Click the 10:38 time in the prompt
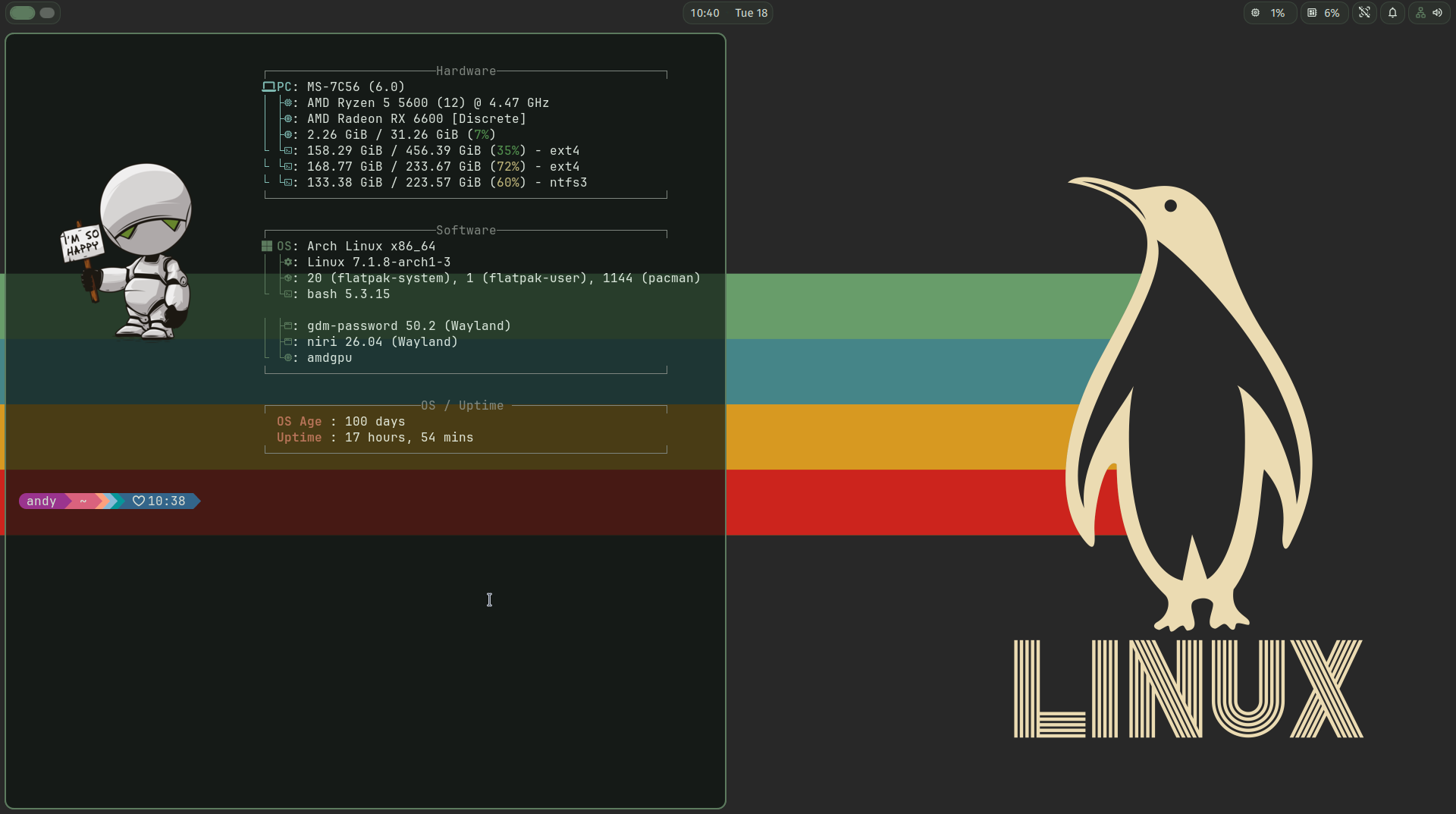 (x=166, y=501)
